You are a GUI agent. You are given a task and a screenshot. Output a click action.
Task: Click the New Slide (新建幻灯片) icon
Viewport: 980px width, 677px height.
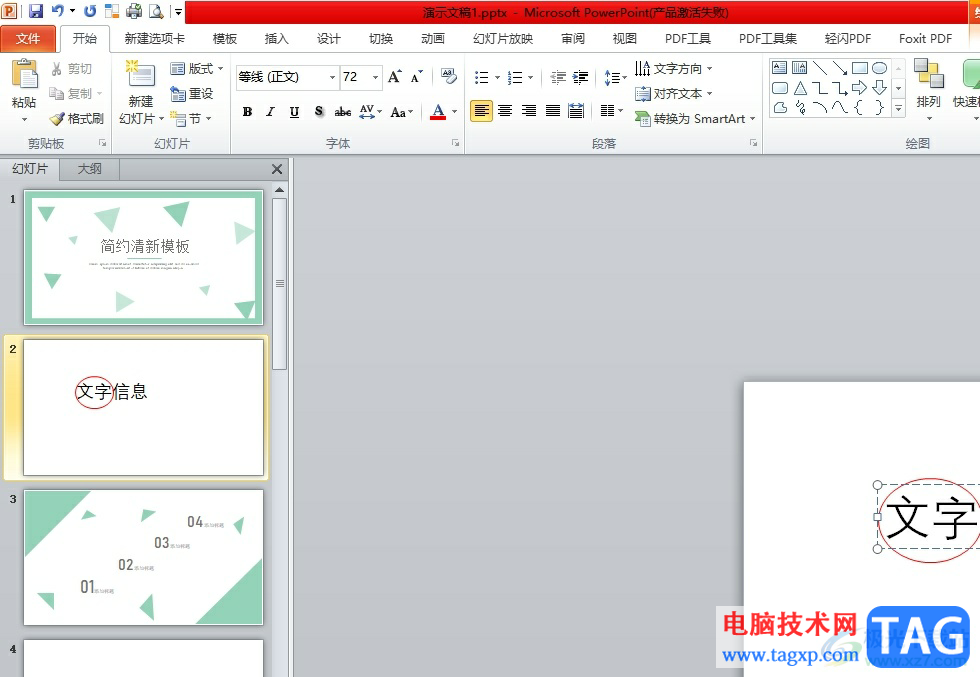point(141,76)
